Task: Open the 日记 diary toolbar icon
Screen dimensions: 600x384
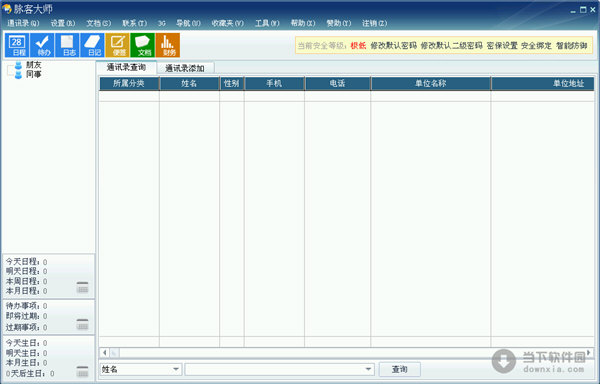Action: pos(92,45)
